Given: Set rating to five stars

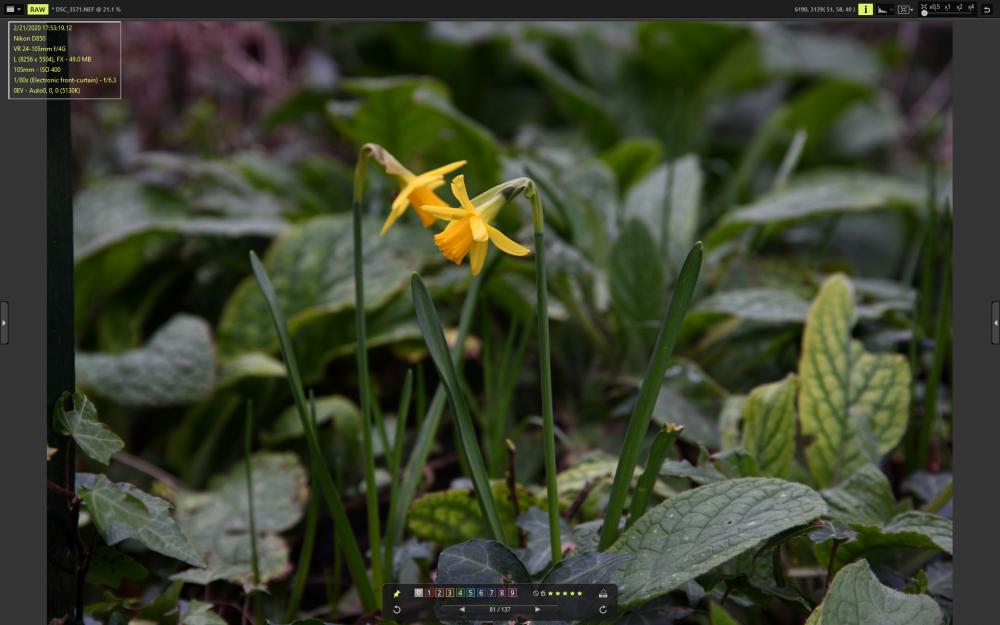Looking at the screenshot, I should tap(580, 594).
